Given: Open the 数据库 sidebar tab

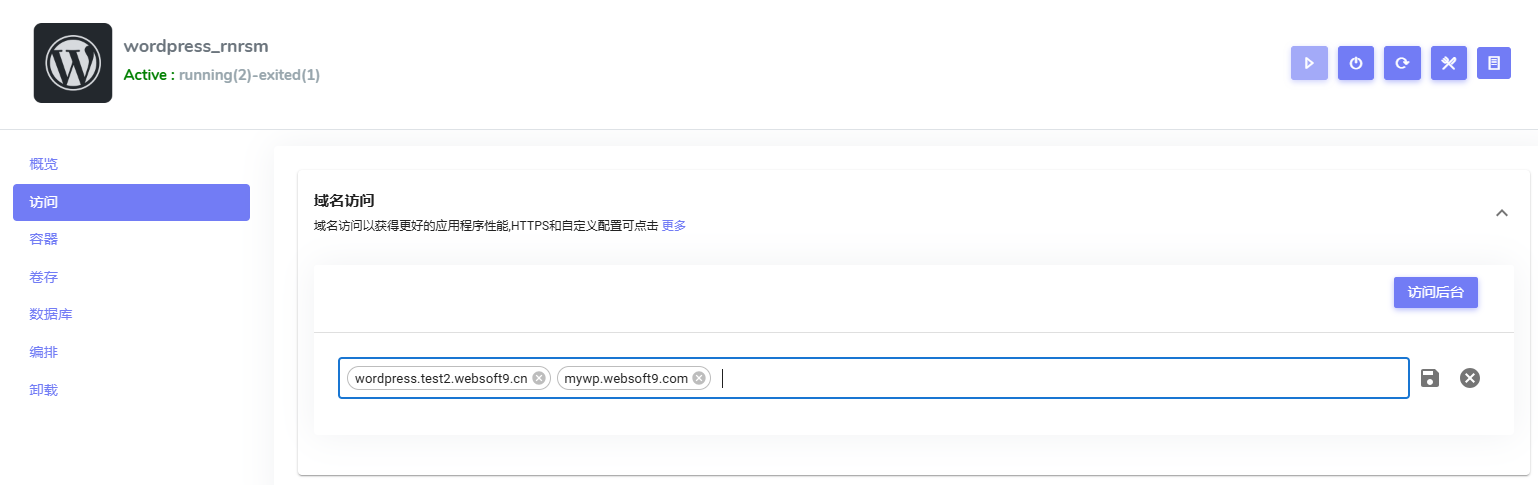Looking at the screenshot, I should tap(51, 314).
